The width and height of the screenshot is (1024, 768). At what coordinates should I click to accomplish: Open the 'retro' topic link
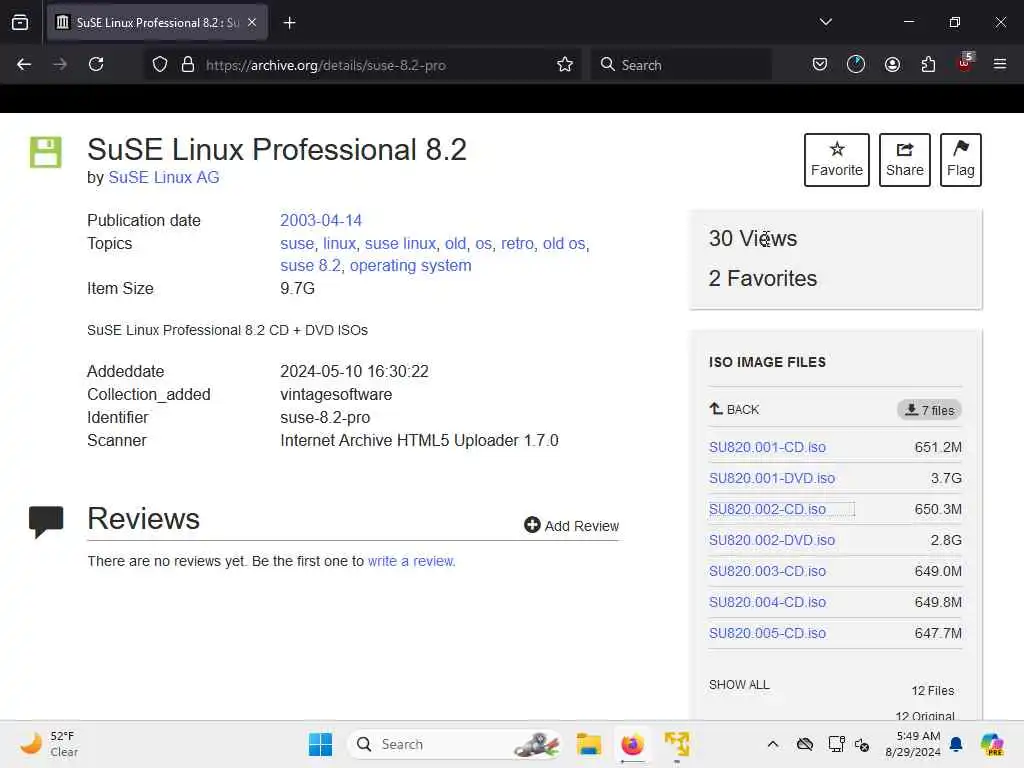point(517,244)
